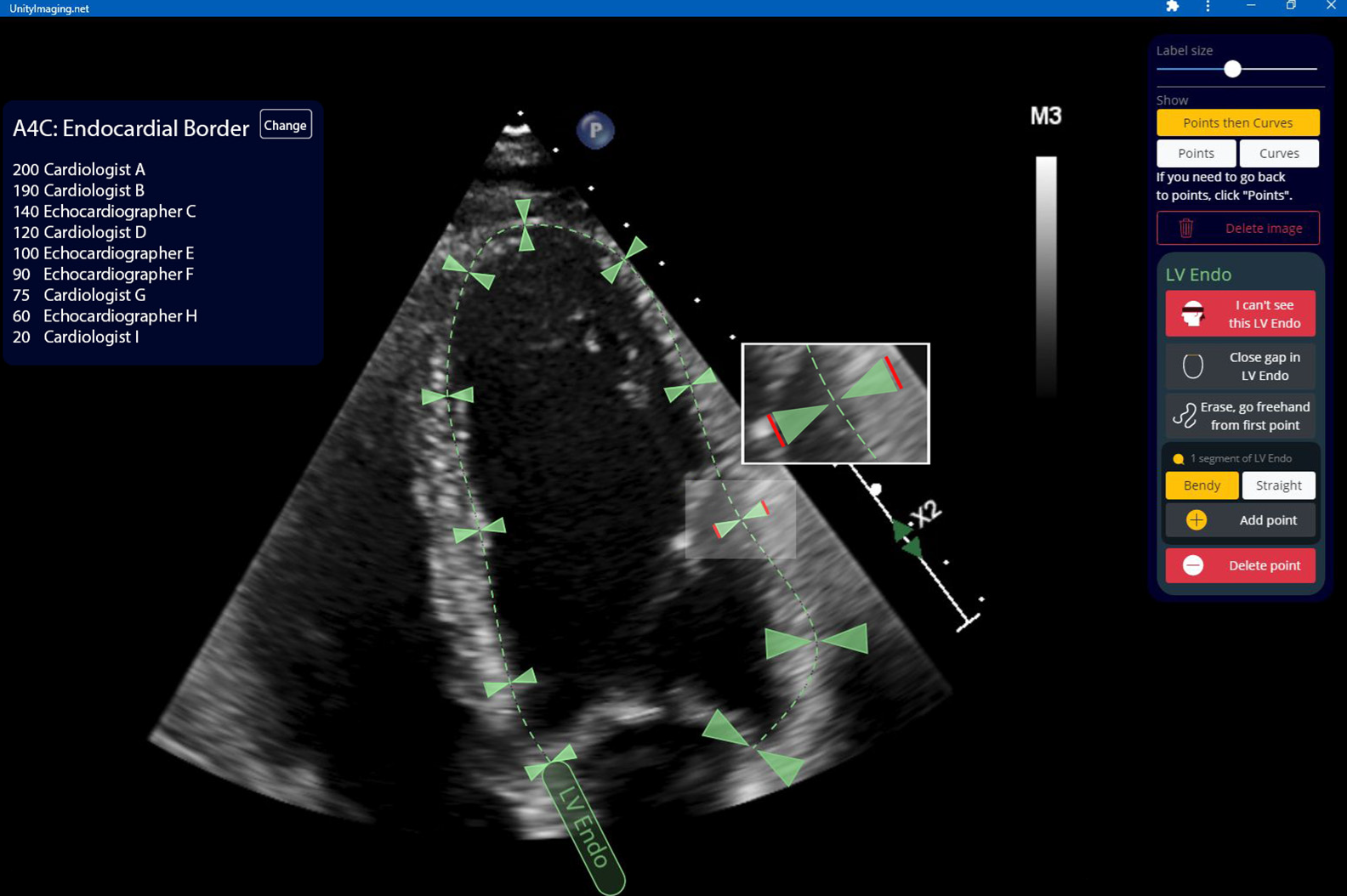Open the extensions puzzle icon in title bar
This screenshot has height=896, width=1347.
[x=1172, y=7]
